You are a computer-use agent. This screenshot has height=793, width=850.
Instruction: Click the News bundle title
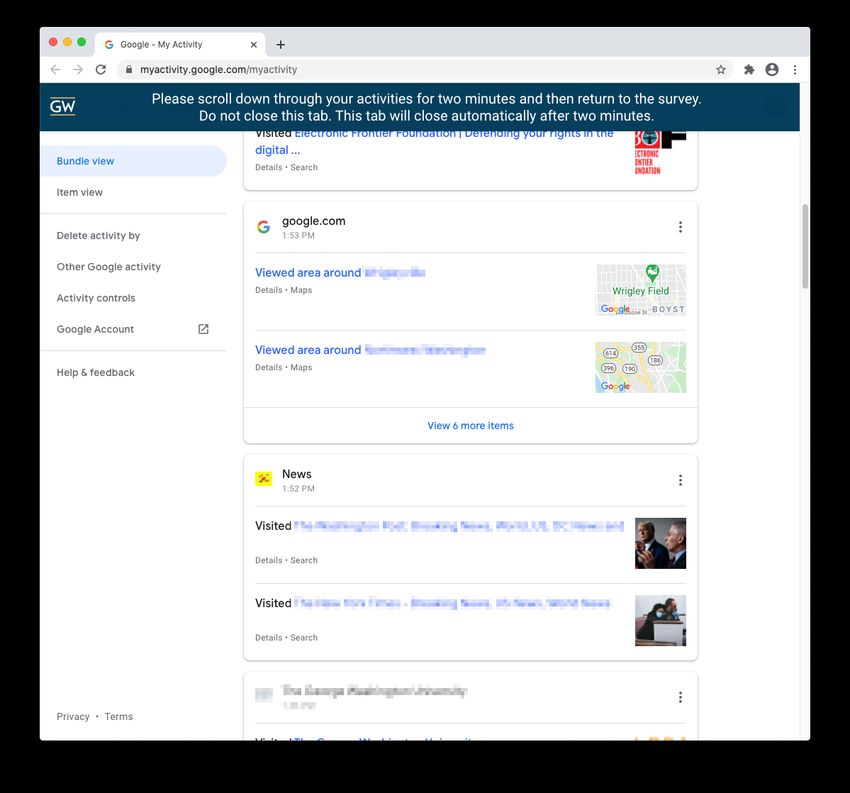(x=297, y=474)
